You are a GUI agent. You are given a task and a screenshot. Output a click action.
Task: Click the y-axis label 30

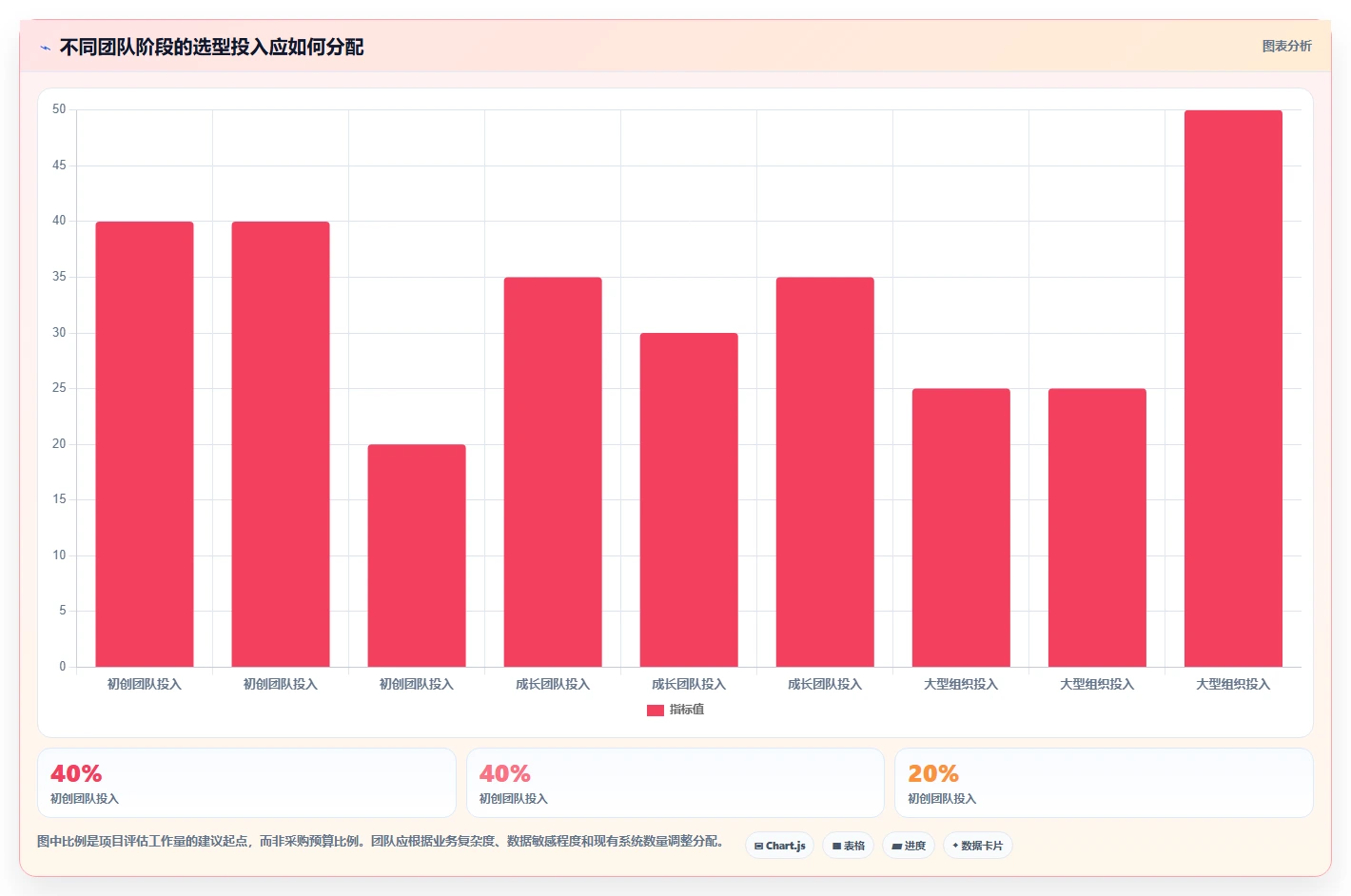coord(59,333)
